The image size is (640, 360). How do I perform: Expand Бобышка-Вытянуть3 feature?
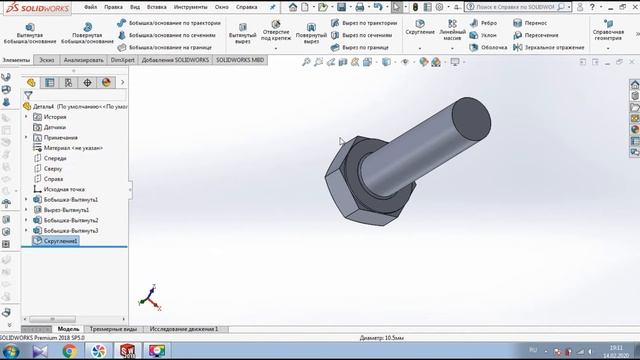[x=27, y=231]
